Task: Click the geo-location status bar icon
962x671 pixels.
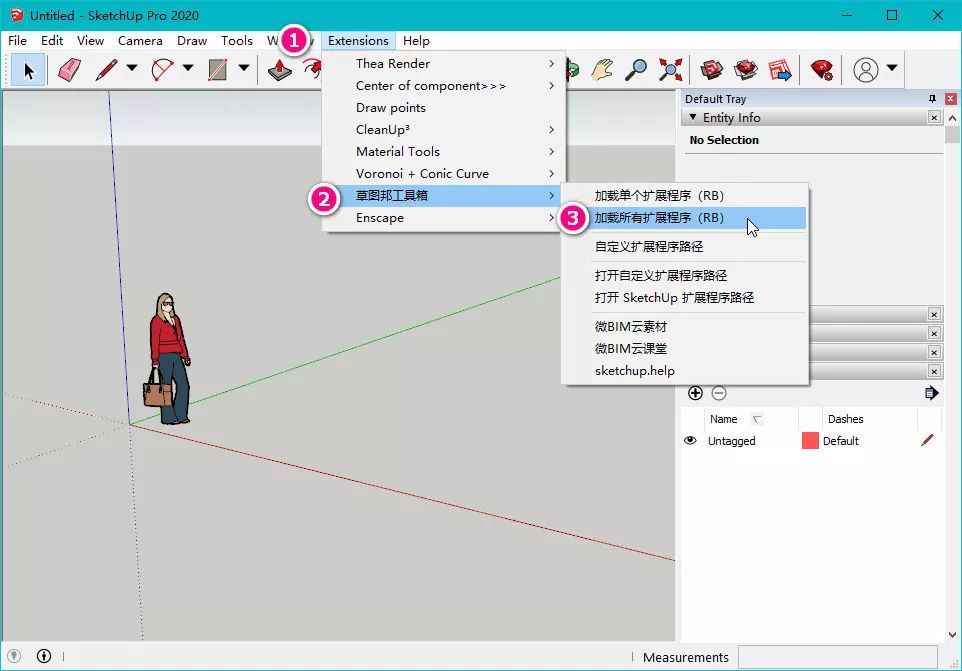Action: pos(14,656)
